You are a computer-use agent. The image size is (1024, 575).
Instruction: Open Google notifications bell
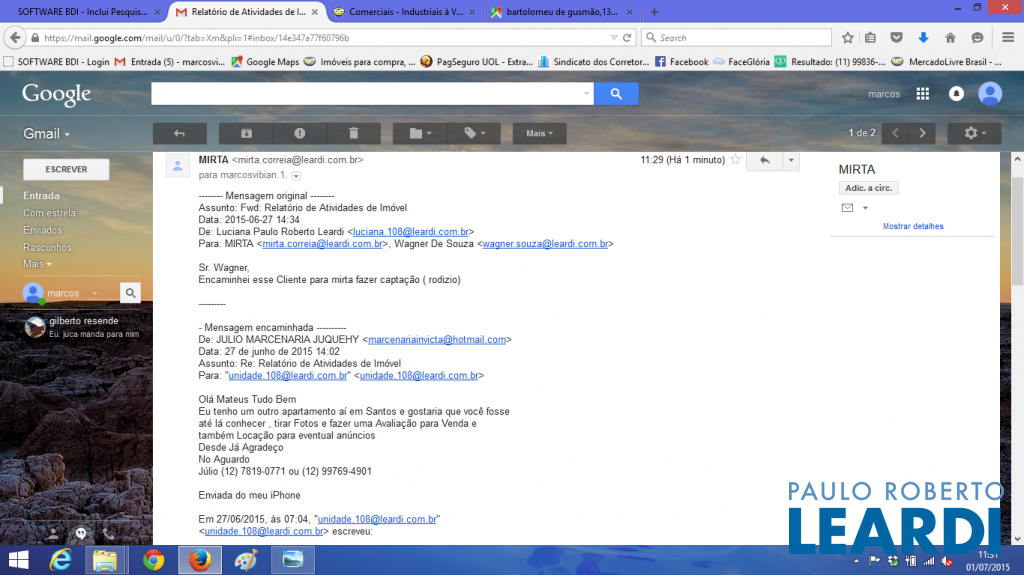pyautogui.click(x=956, y=94)
